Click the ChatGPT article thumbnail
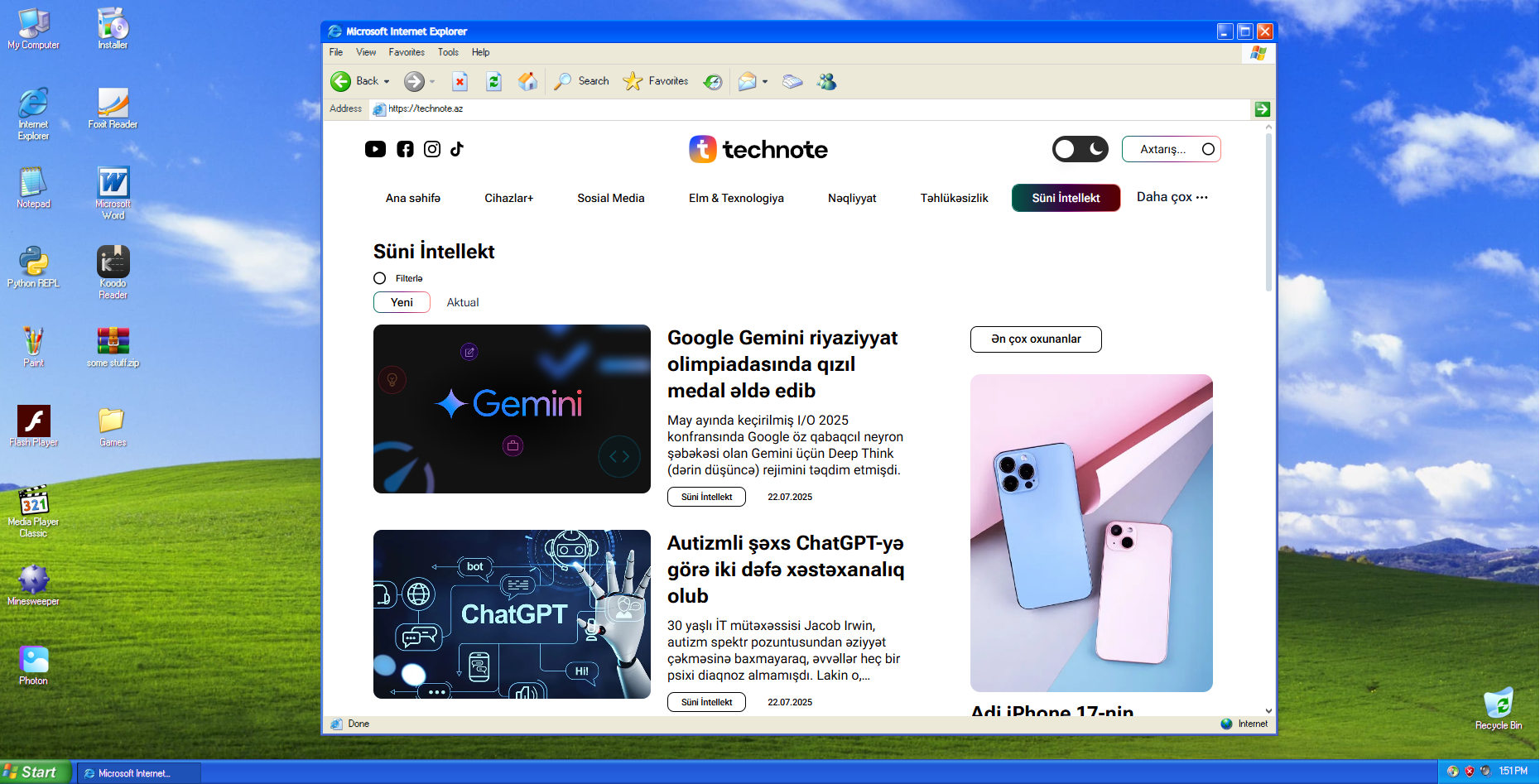 (512, 614)
